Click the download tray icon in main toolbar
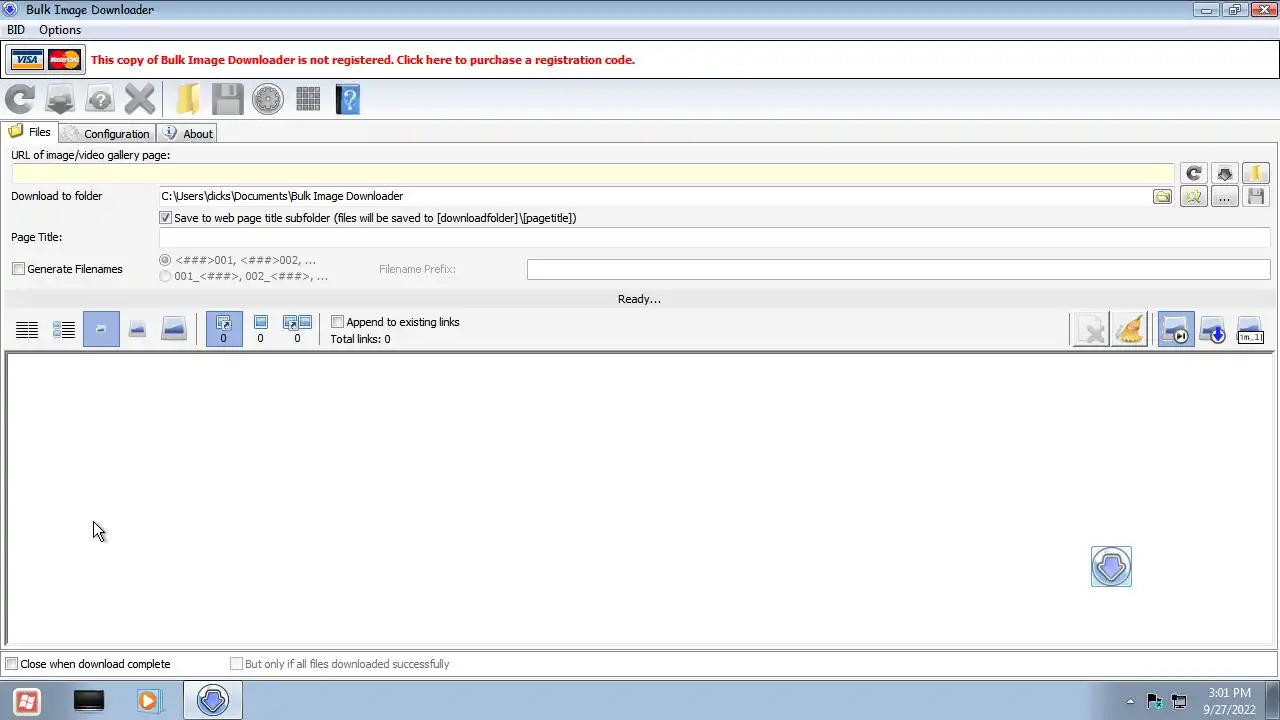The image size is (1280, 720). pyautogui.click(x=60, y=99)
